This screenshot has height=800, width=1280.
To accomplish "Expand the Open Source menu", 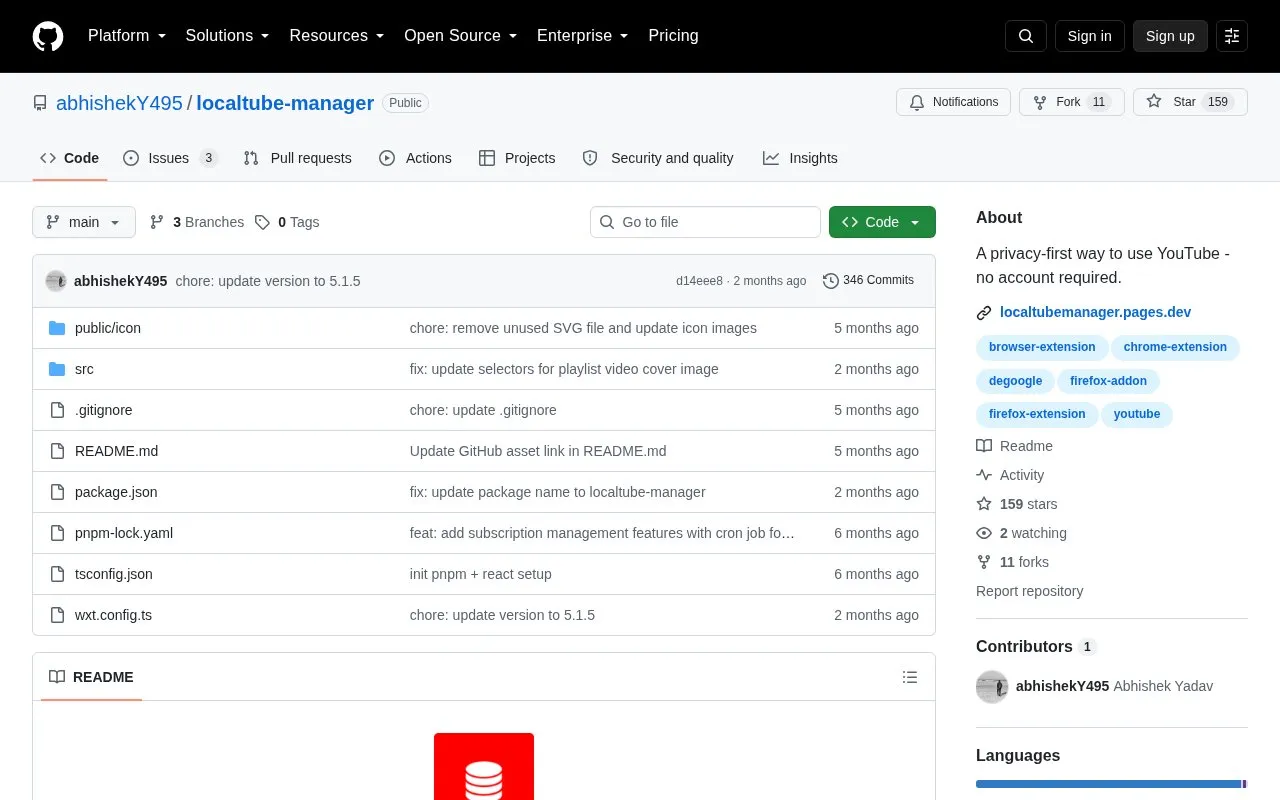I will (x=461, y=36).
